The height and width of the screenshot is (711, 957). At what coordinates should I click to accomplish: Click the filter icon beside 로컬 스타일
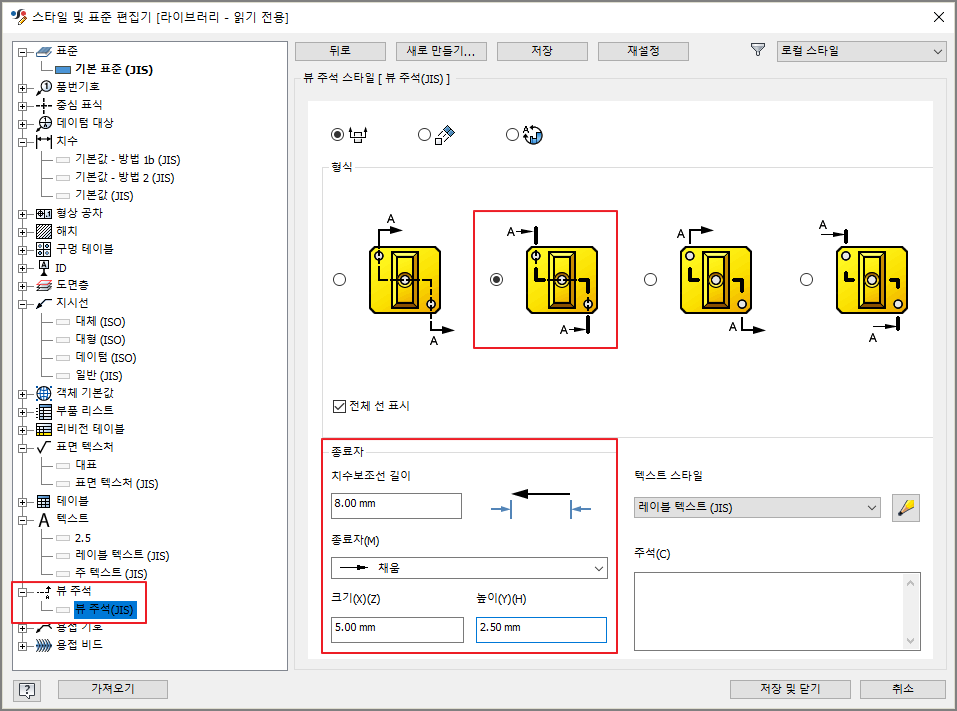757,50
